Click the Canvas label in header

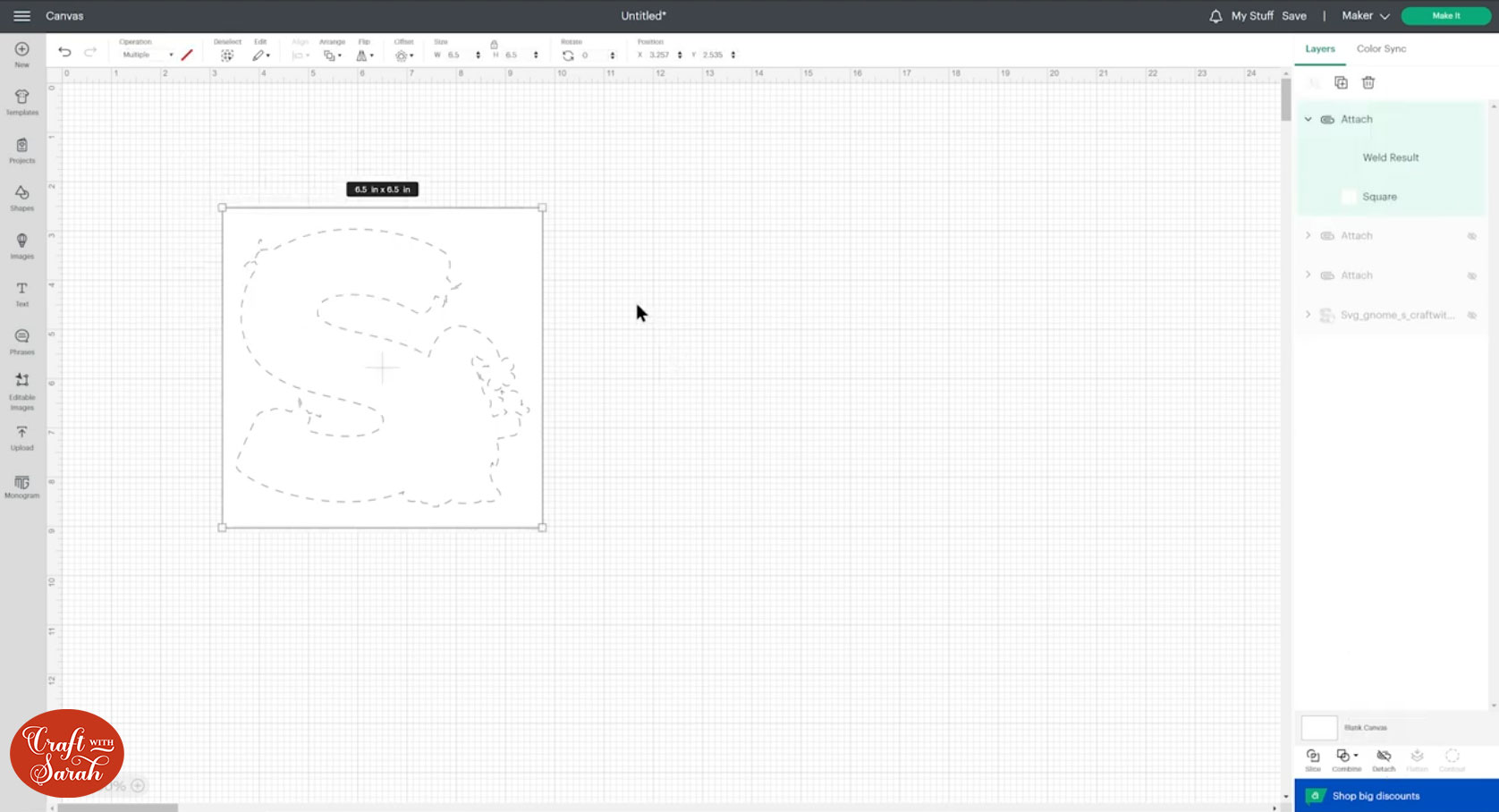point(64,16)
